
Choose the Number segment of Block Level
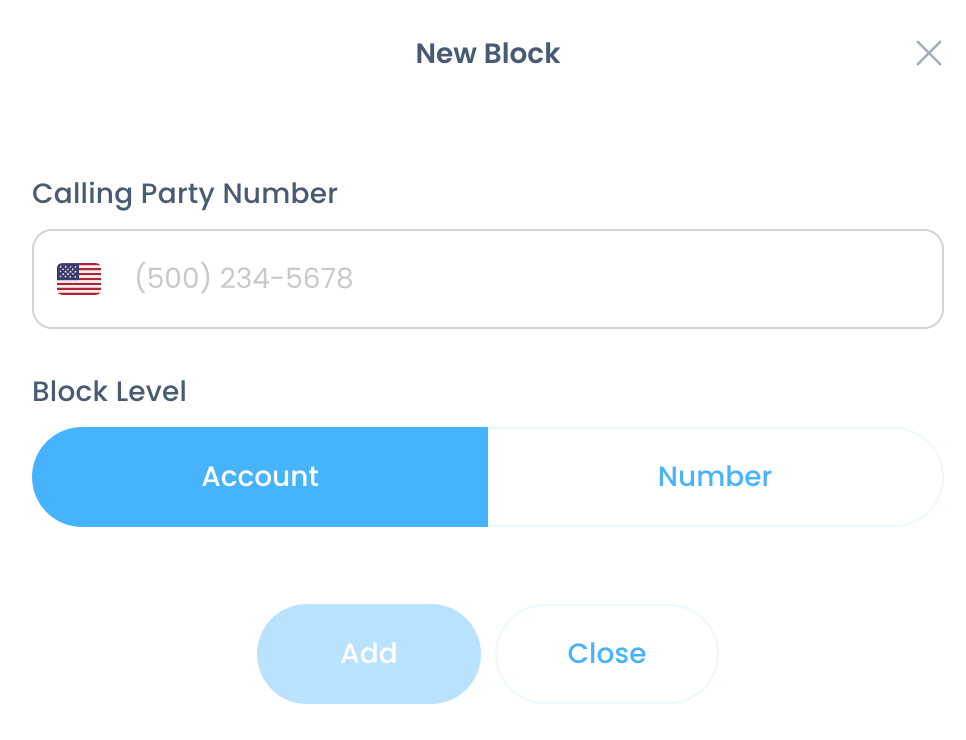coord(715,476)
